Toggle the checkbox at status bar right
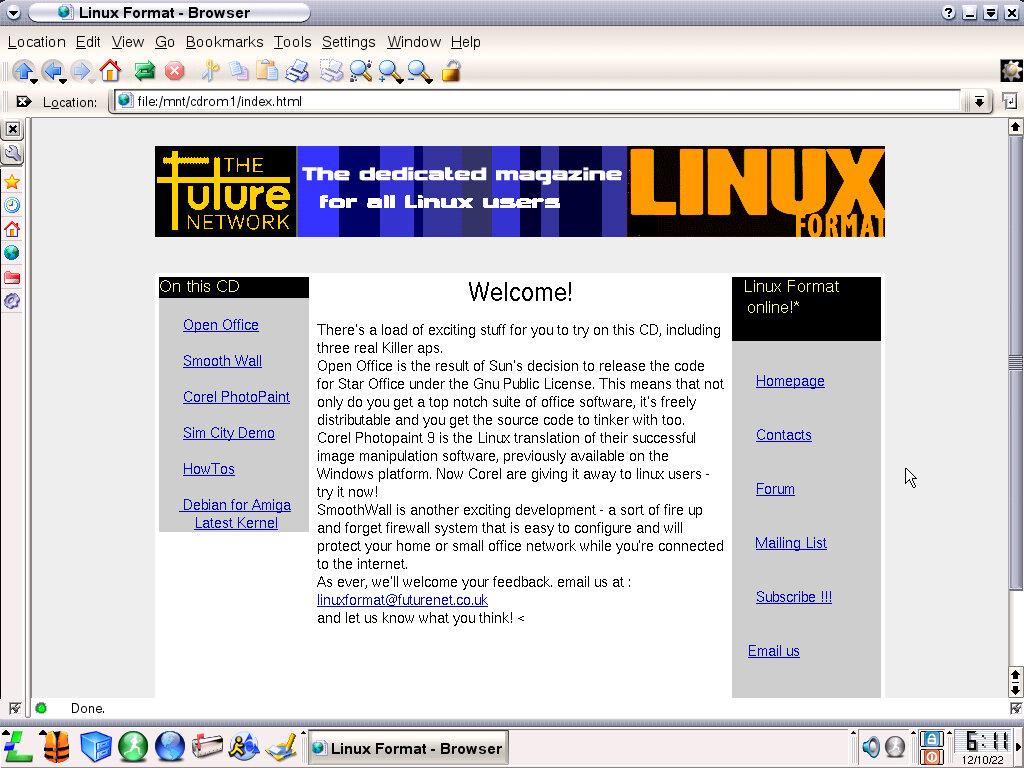 point(1015,708)
